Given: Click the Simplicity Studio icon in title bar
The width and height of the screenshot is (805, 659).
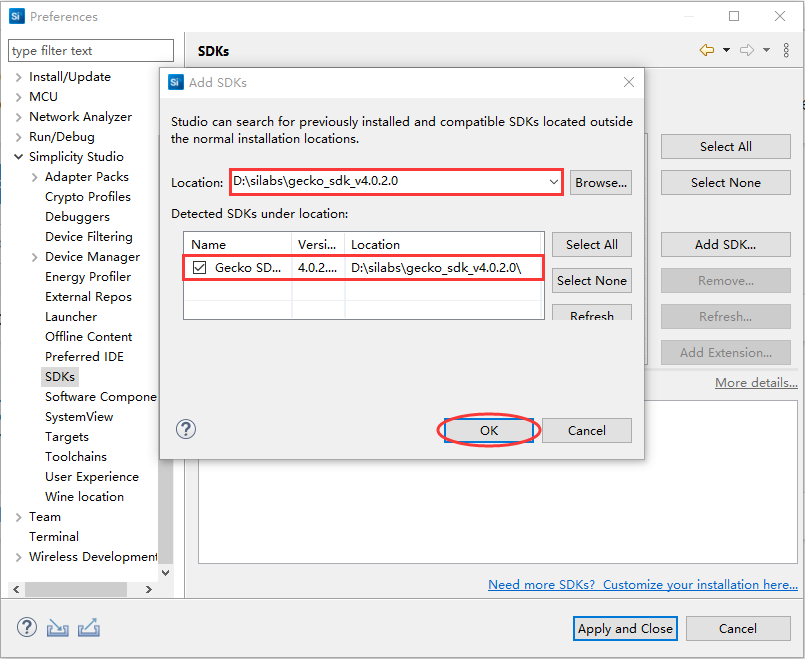Looking at the screenshot, I should [x=16, y=16].
